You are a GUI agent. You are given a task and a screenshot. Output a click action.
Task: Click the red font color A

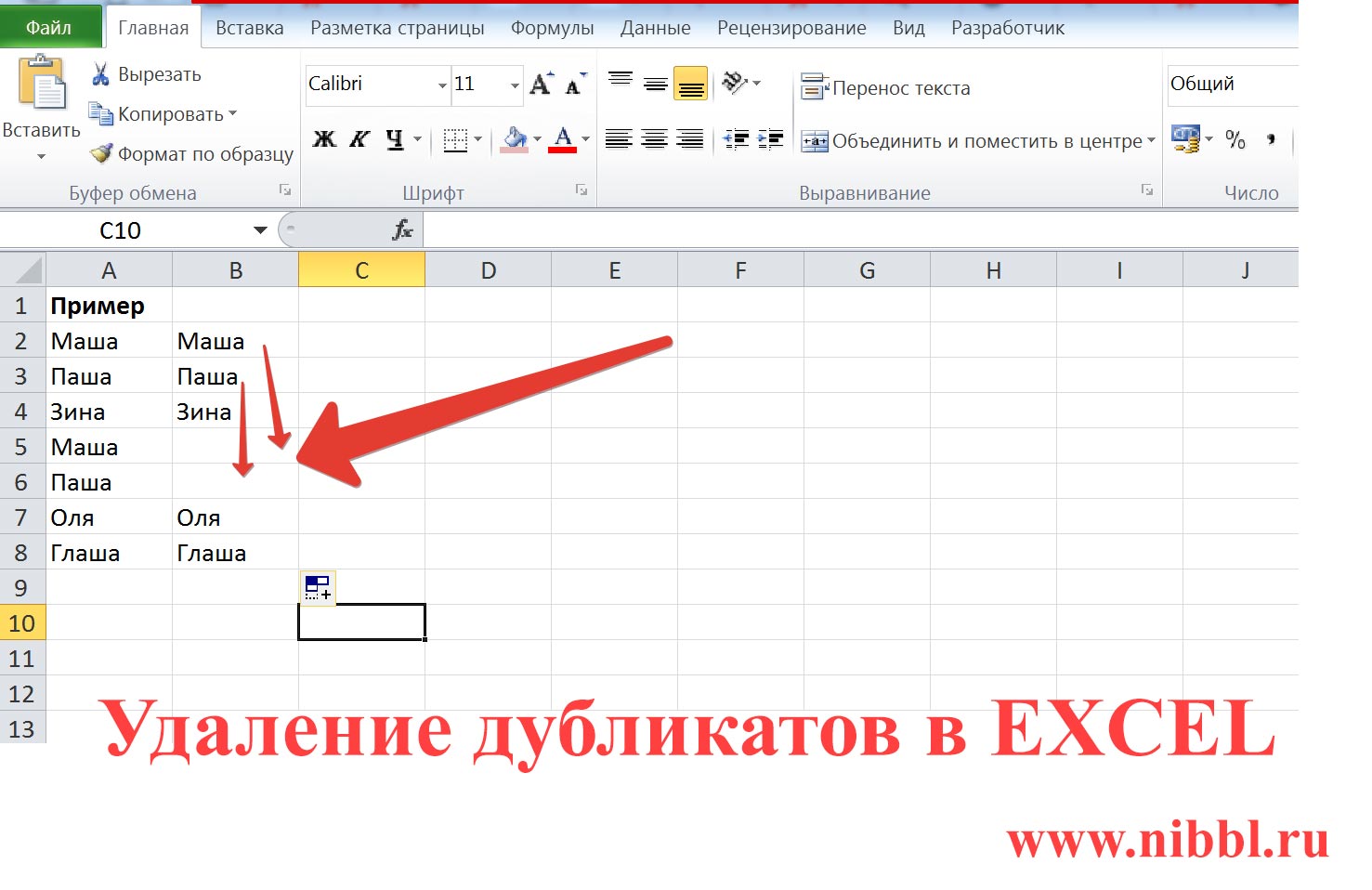[x=563, y=140]
